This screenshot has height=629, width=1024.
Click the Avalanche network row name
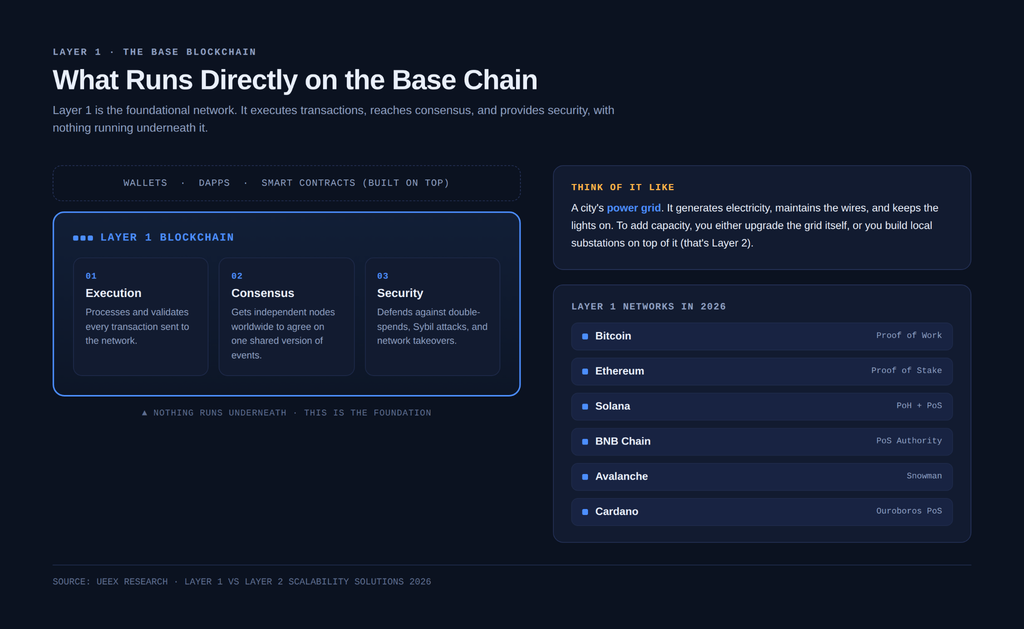622,477
